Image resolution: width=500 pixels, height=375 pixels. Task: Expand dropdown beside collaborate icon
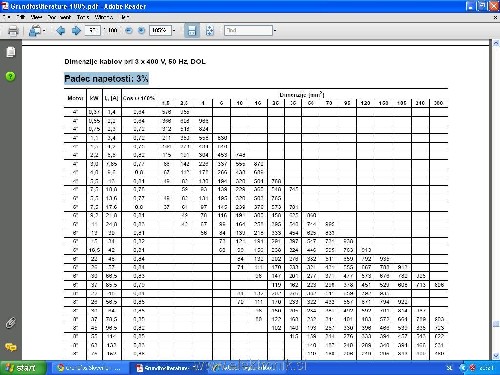click(44, 31)
